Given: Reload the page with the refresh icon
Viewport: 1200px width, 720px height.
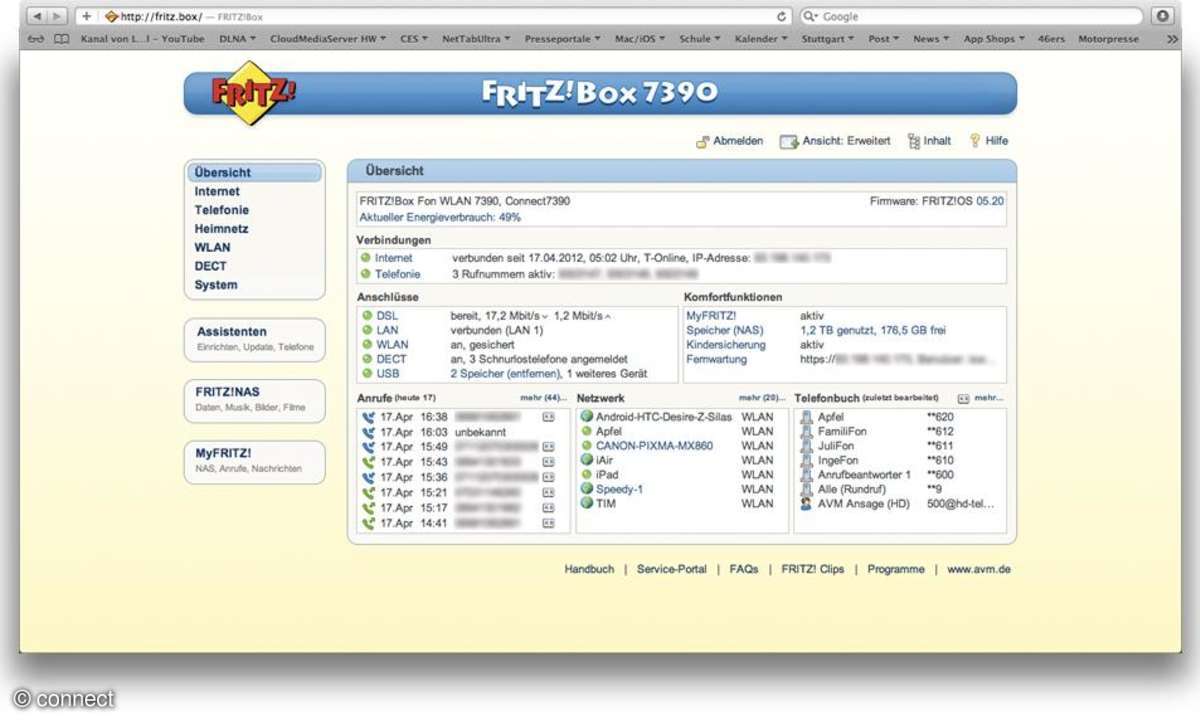Looking at the screenshot, I should coord(782,17).
